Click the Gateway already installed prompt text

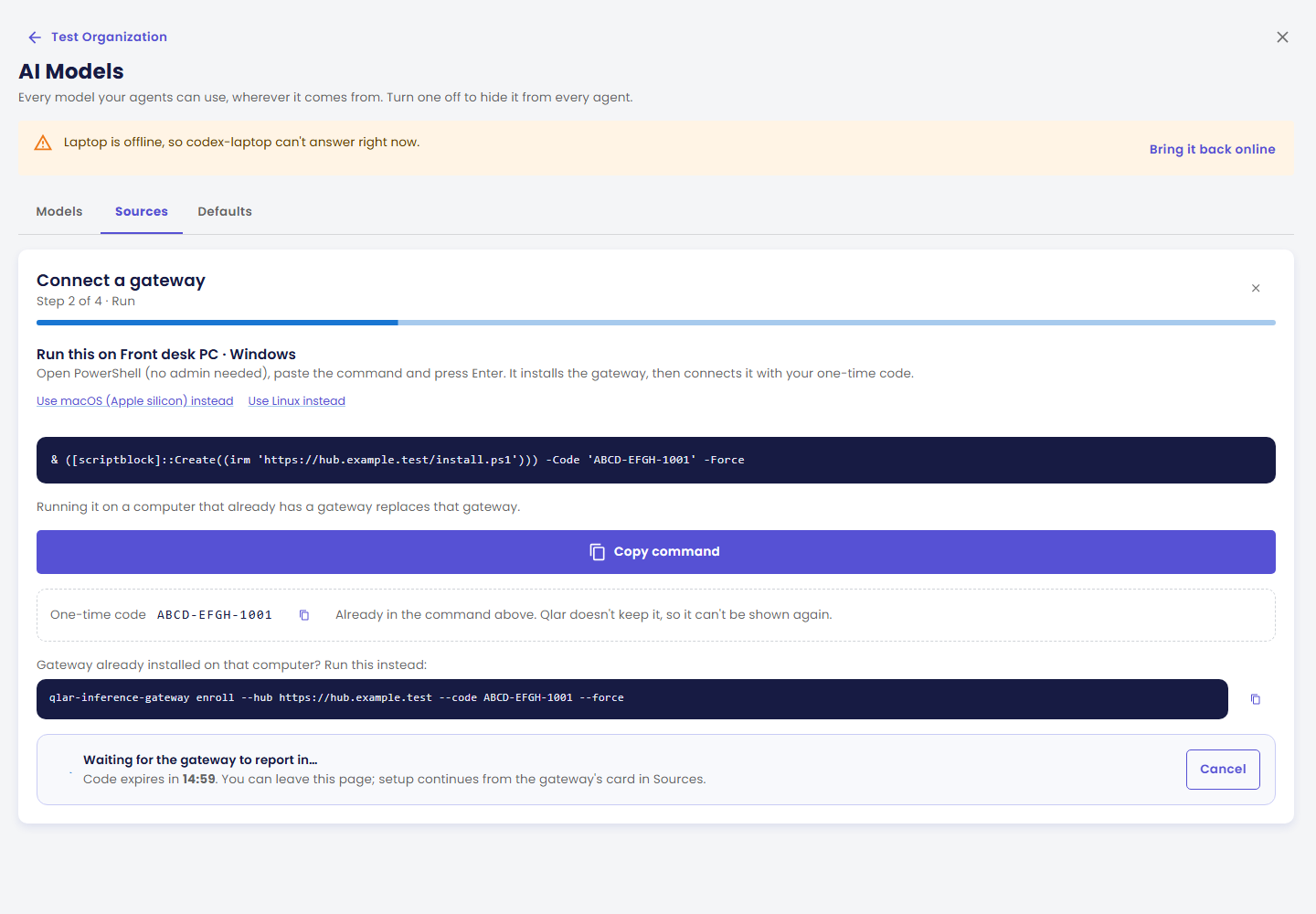[x=232, y=665]
